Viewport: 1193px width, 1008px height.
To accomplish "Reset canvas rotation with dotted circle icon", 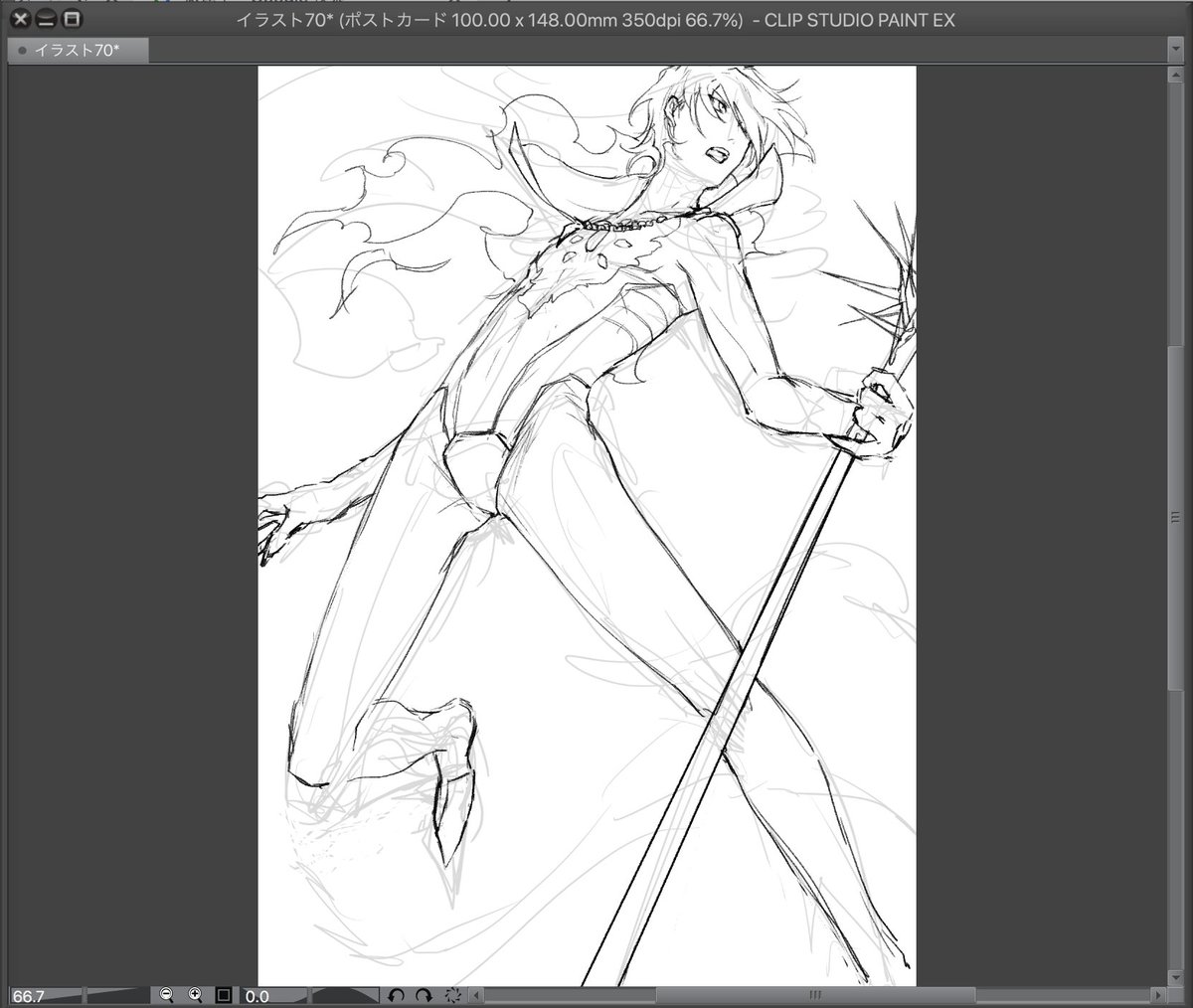I will (x=453, y=995).
